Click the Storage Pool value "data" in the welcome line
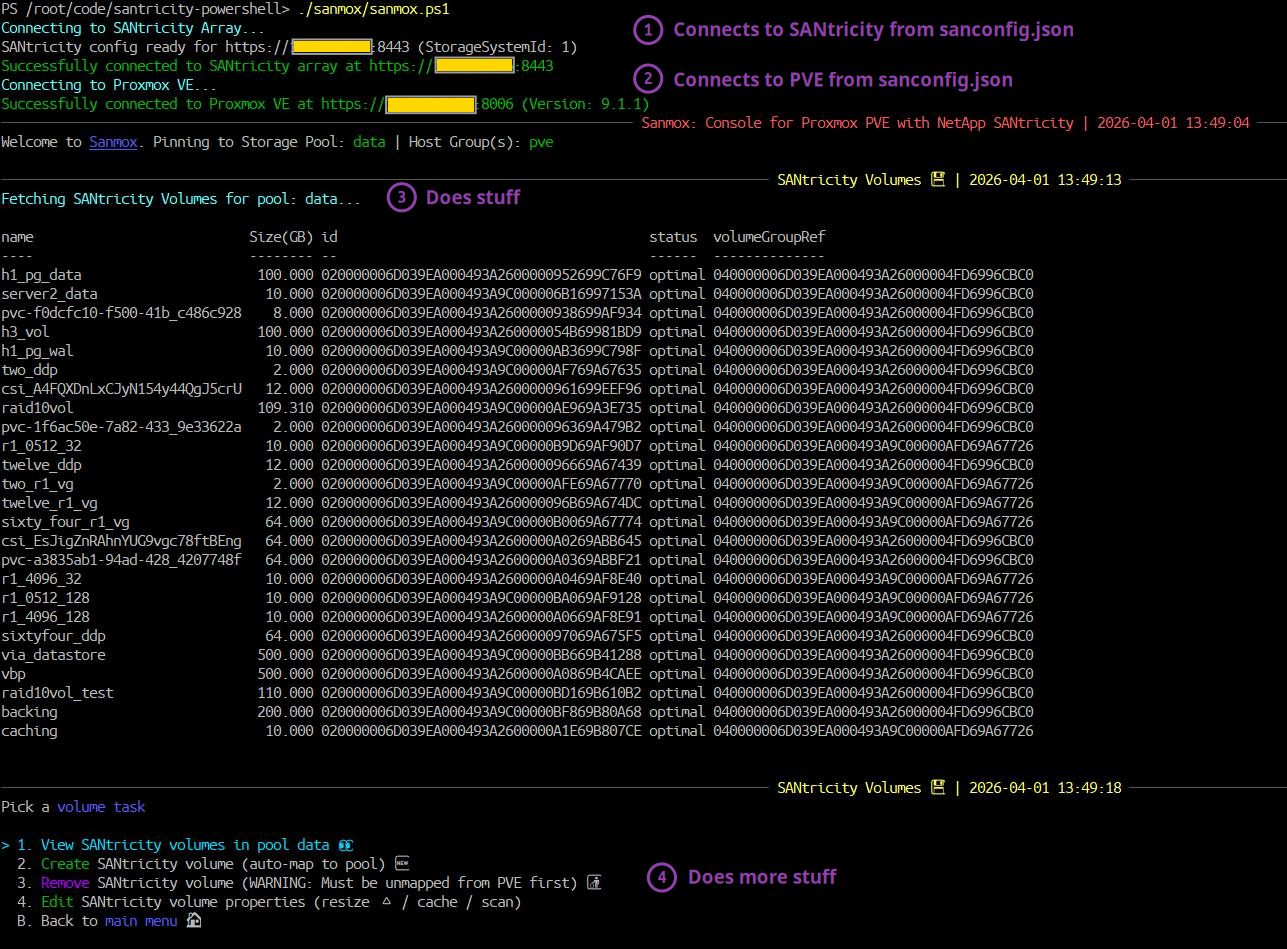The width and height of the screenshot is (1287, 949). 369,142
